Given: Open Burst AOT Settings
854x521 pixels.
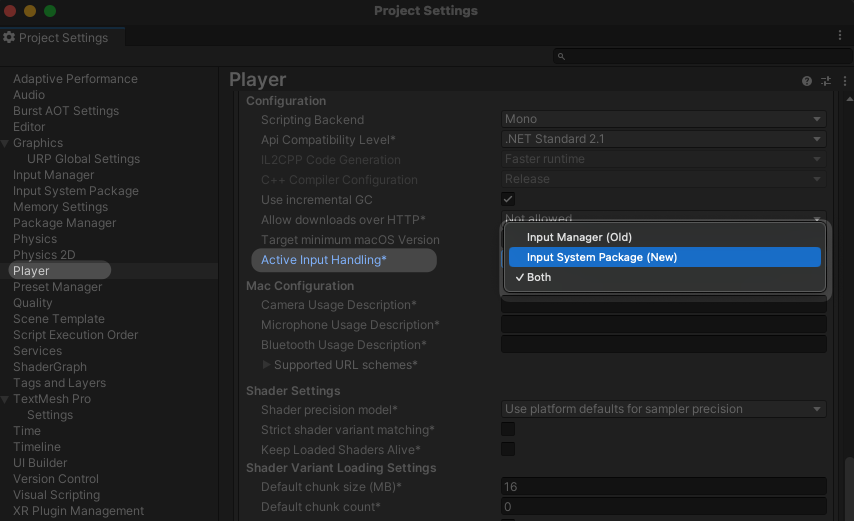Looking at the screenshot, I should pyautogui.click(x=66, y=111).
